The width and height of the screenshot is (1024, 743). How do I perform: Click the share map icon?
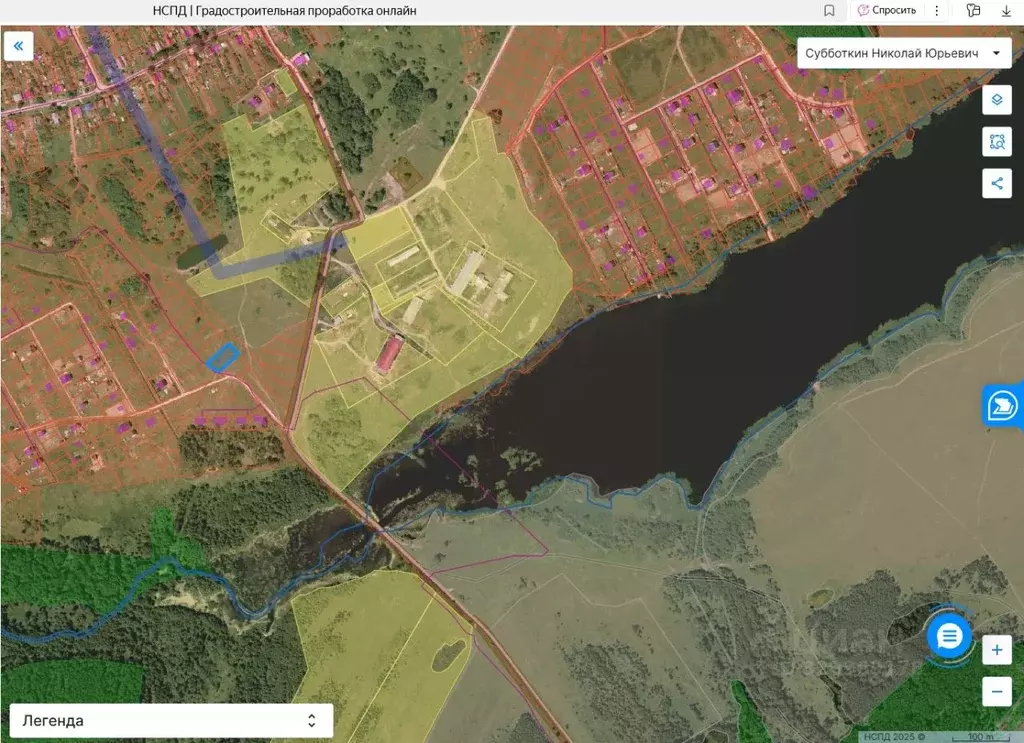coord(996,183)
